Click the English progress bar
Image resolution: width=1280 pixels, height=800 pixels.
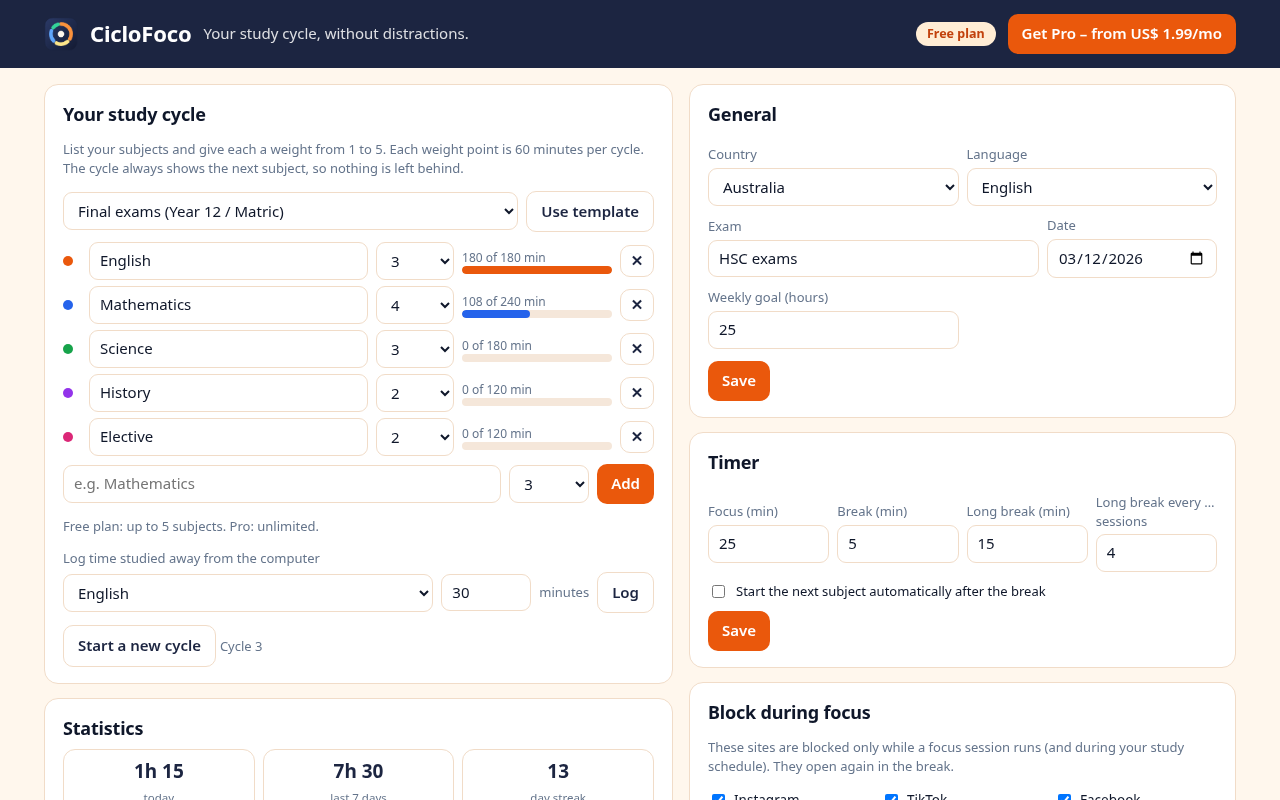(x=537, y=270)
